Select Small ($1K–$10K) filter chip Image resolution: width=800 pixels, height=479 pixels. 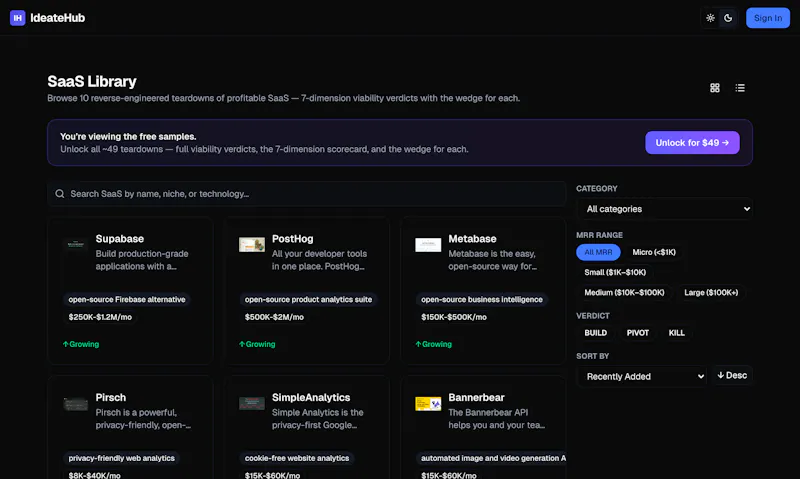(615, 272)
